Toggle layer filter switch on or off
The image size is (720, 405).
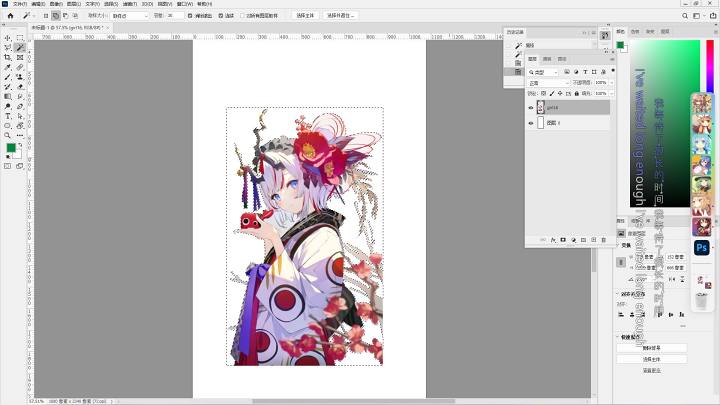(613, 71)
